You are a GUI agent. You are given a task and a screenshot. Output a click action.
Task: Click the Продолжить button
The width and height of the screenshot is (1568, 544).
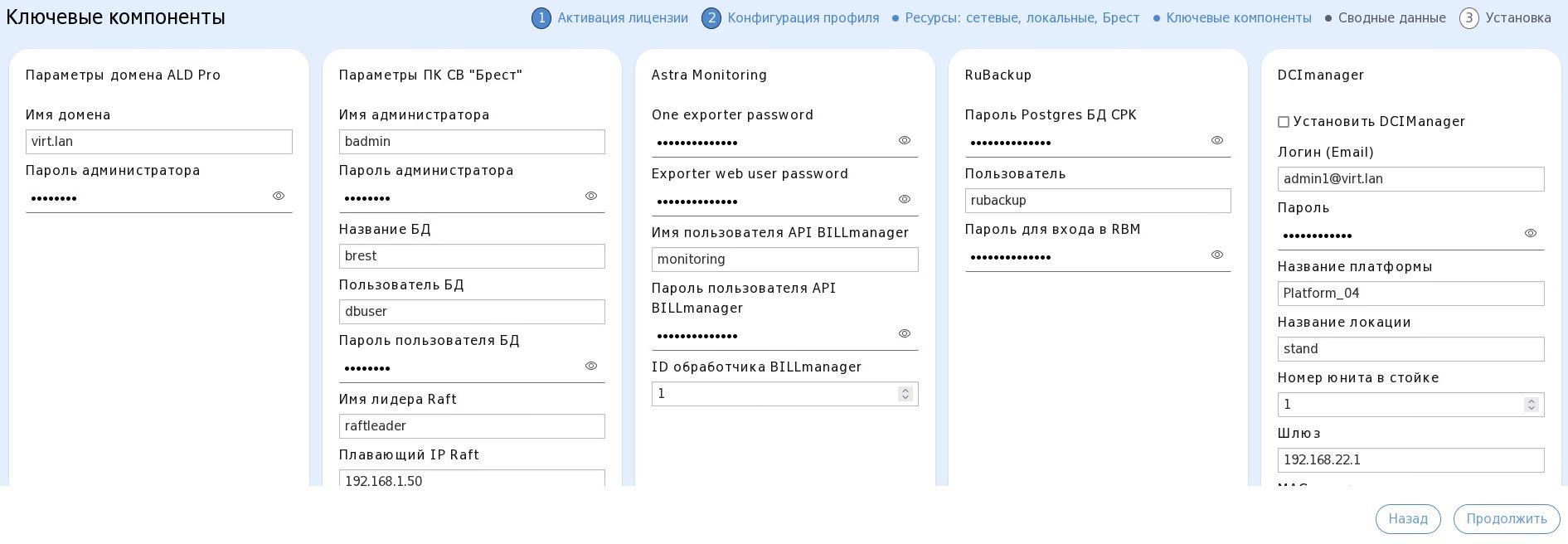(1507, 519)
